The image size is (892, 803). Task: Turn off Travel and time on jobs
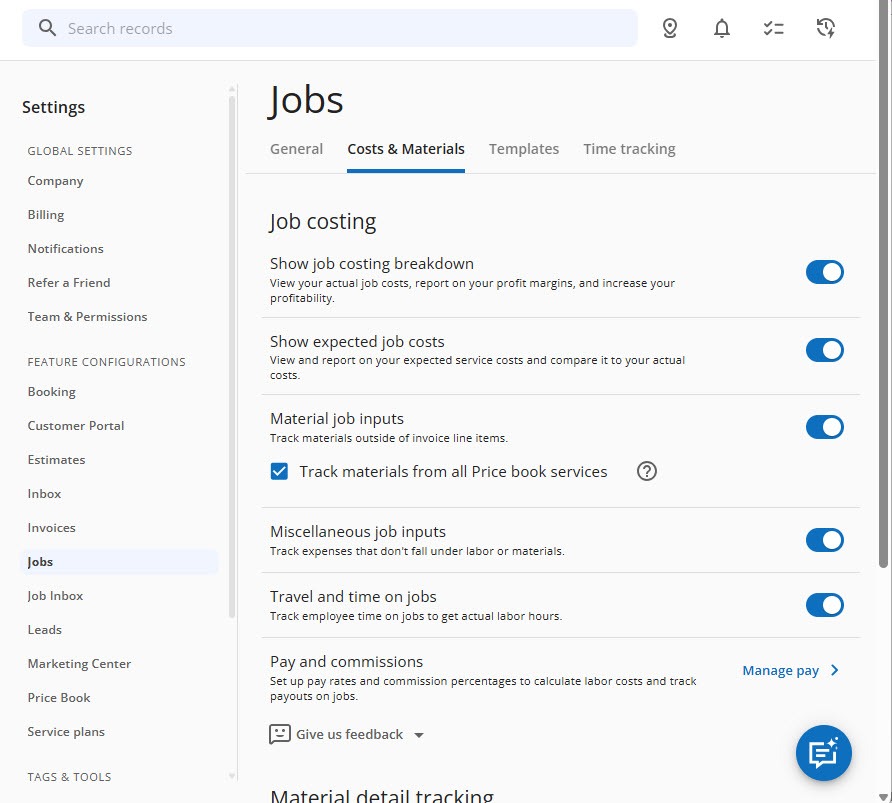click(x=824, y=605)
